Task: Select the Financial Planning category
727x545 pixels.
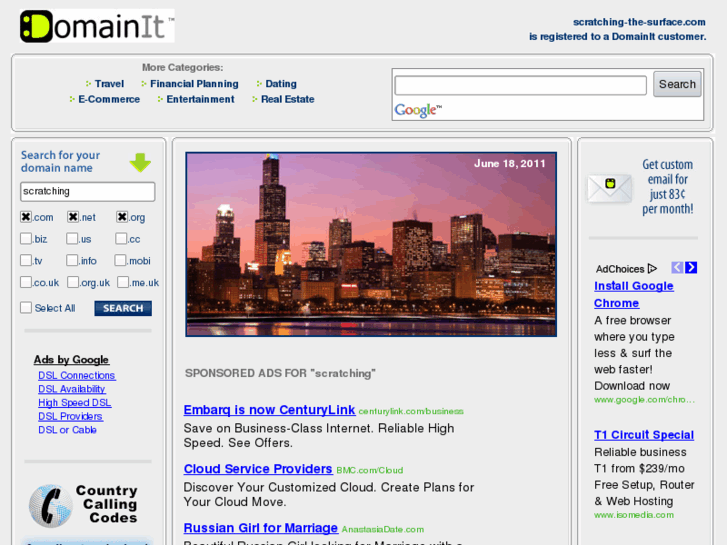Action: click(194, 84)
